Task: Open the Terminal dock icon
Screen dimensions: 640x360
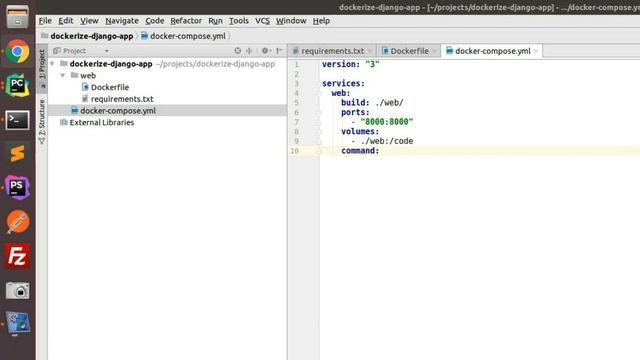Action: (x=17, y=120)
